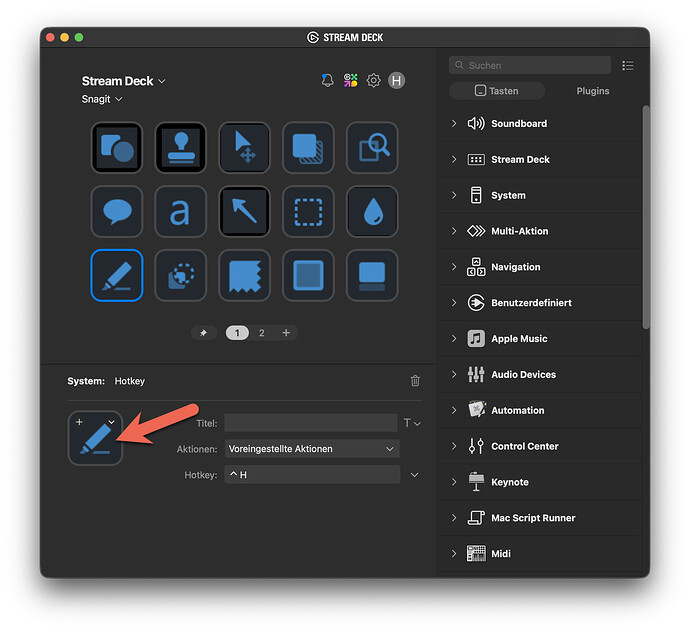The width and height of the screenshot is (690, 631).
Task: Select the puzzle piece key
Action: (x=180, y=275)
